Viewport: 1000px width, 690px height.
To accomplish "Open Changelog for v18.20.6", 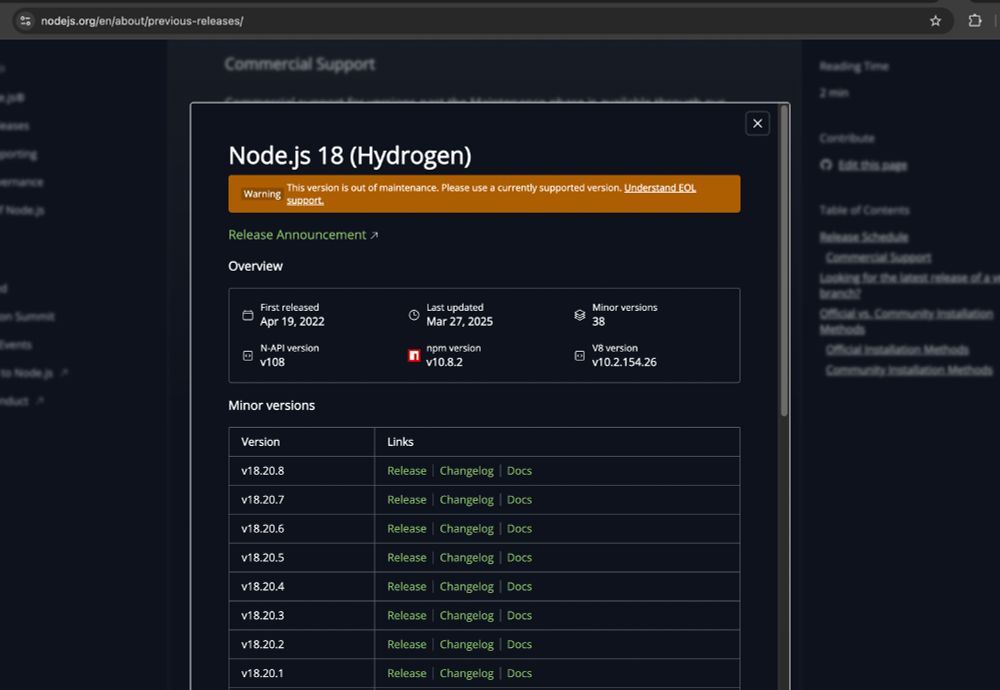I will [x=466, y=529].
